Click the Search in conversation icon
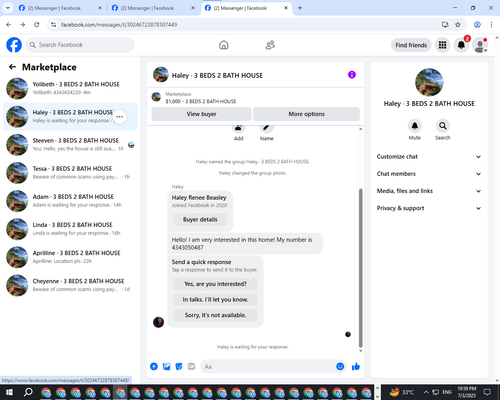Screen dimensions: 500x400 (443, 126)
